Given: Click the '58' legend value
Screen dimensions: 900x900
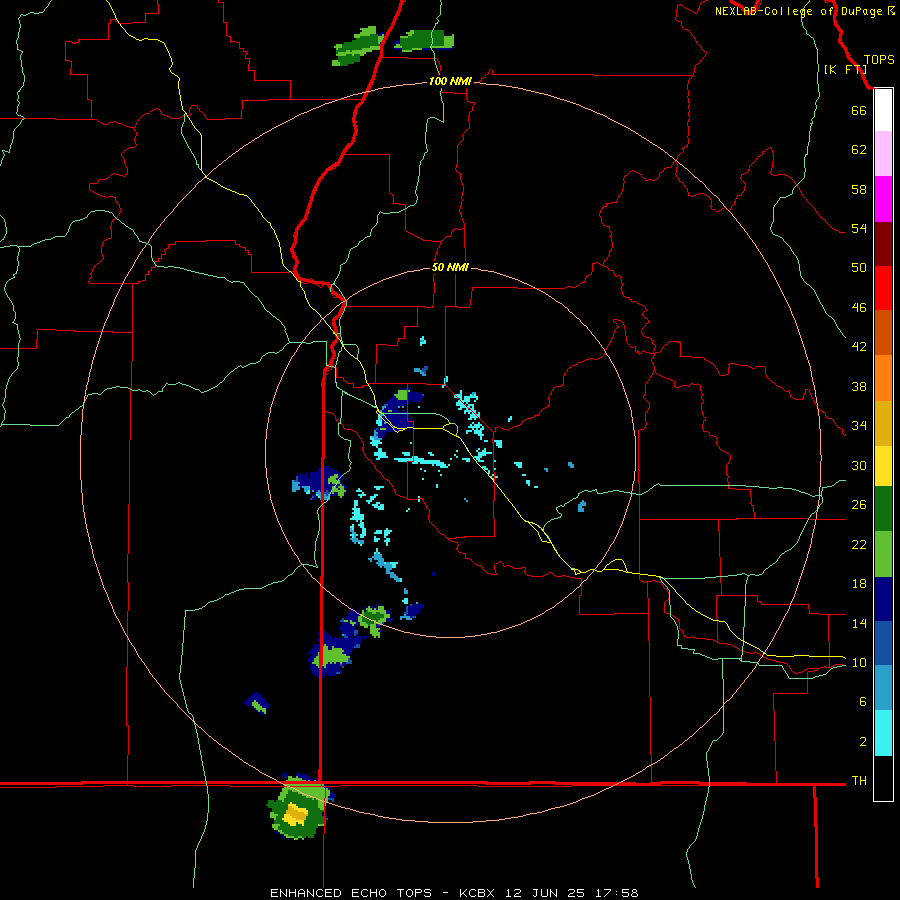Looking at the screenshot, I should tap(859, 189).
